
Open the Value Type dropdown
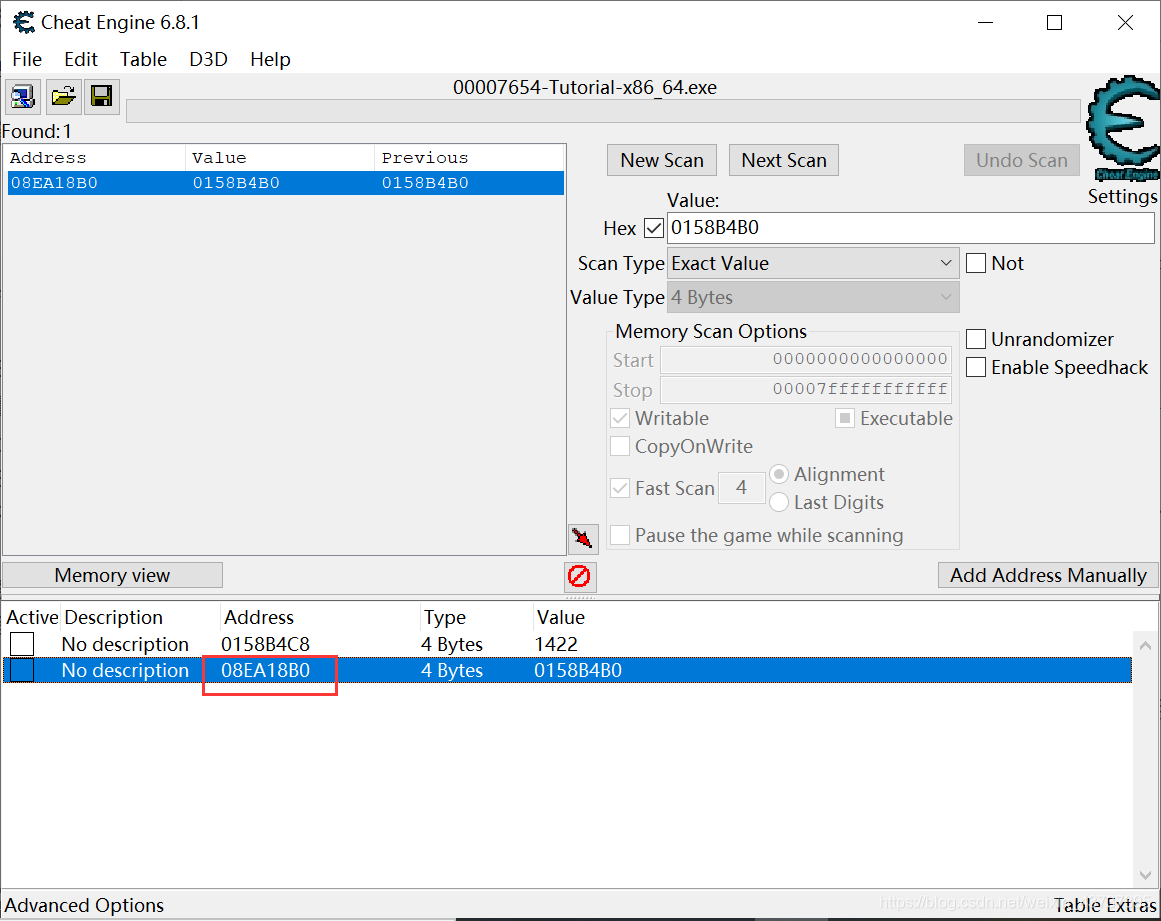tap(813, 298)
